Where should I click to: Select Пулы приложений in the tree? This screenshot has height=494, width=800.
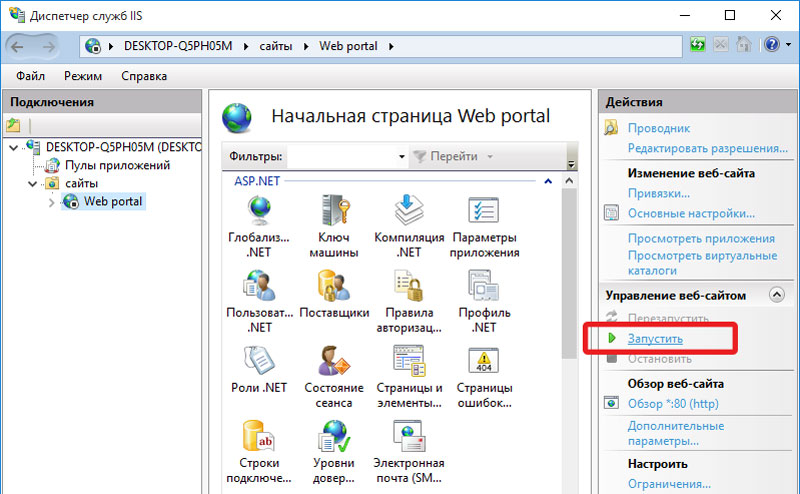117,165
